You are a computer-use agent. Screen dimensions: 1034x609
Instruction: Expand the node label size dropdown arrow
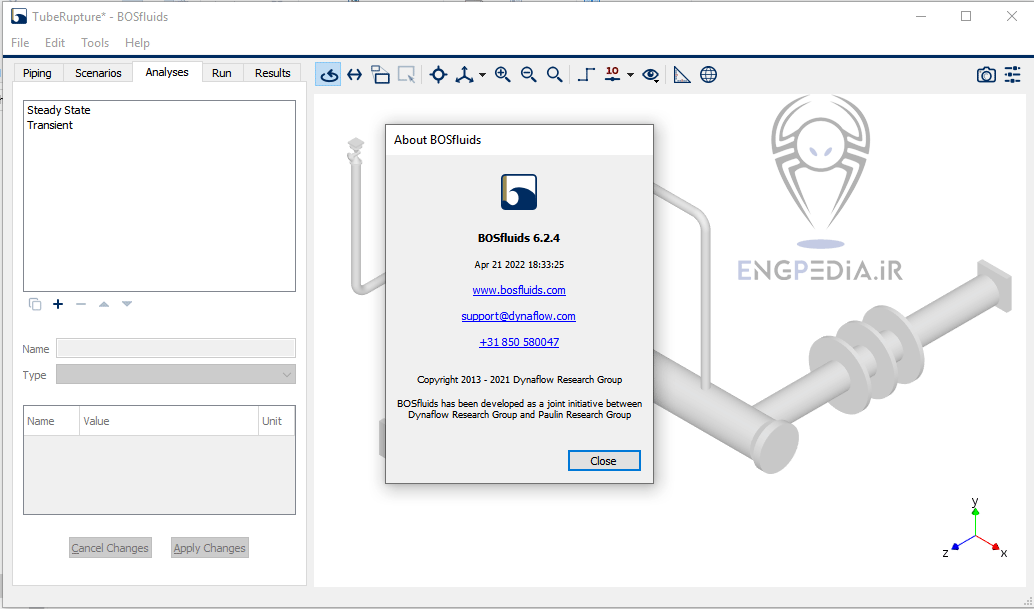pyautogui.click(x=630, y=75)
